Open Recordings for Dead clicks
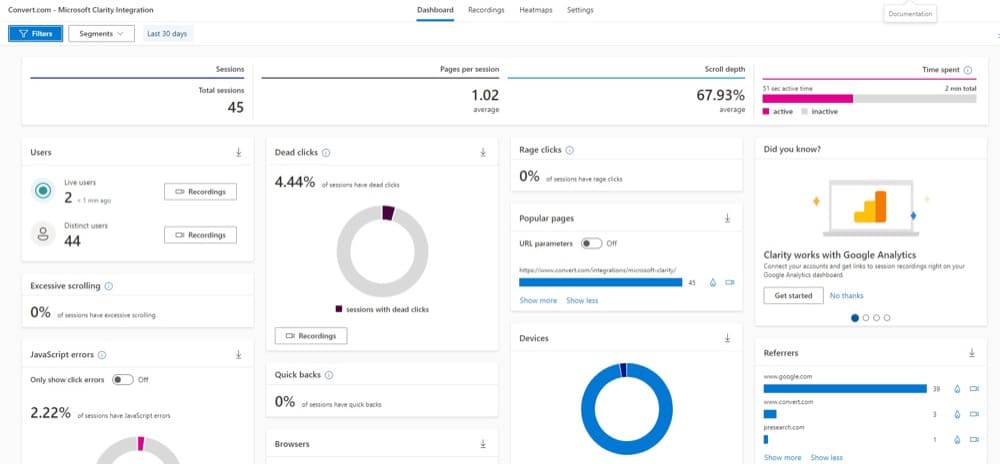 [x=311, y=336]
